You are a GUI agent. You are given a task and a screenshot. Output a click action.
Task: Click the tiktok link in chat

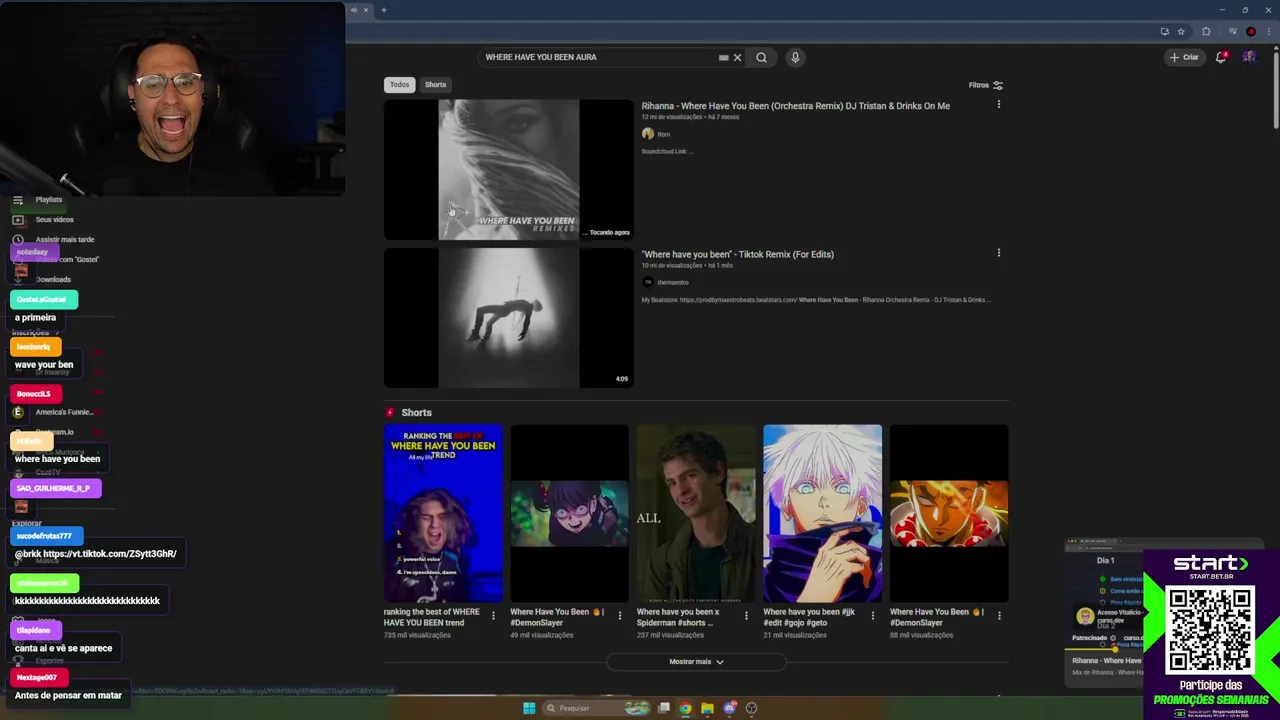click(x=109, y=554)
